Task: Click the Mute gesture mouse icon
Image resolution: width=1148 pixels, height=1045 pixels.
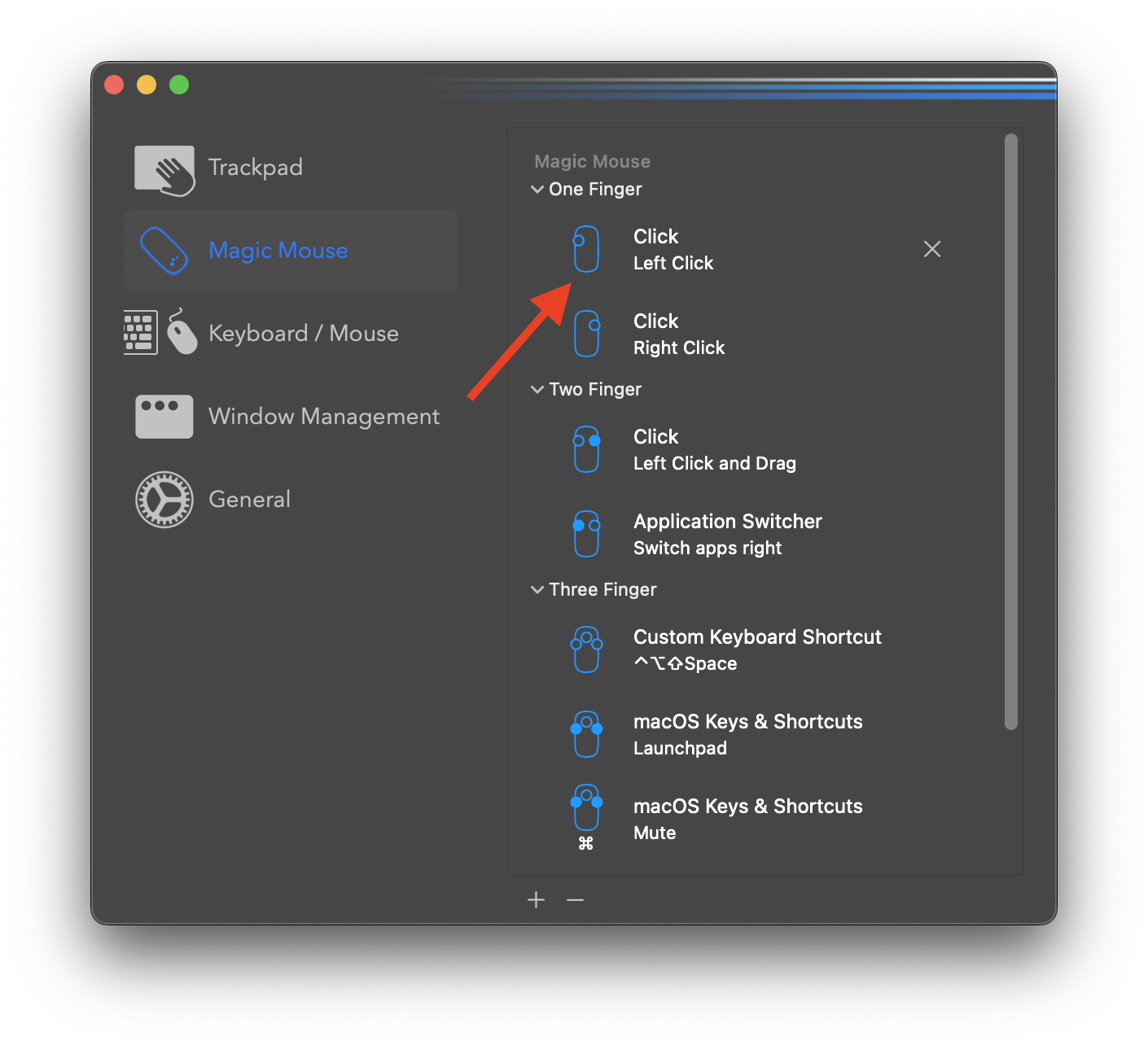Action: coord(586,807)
